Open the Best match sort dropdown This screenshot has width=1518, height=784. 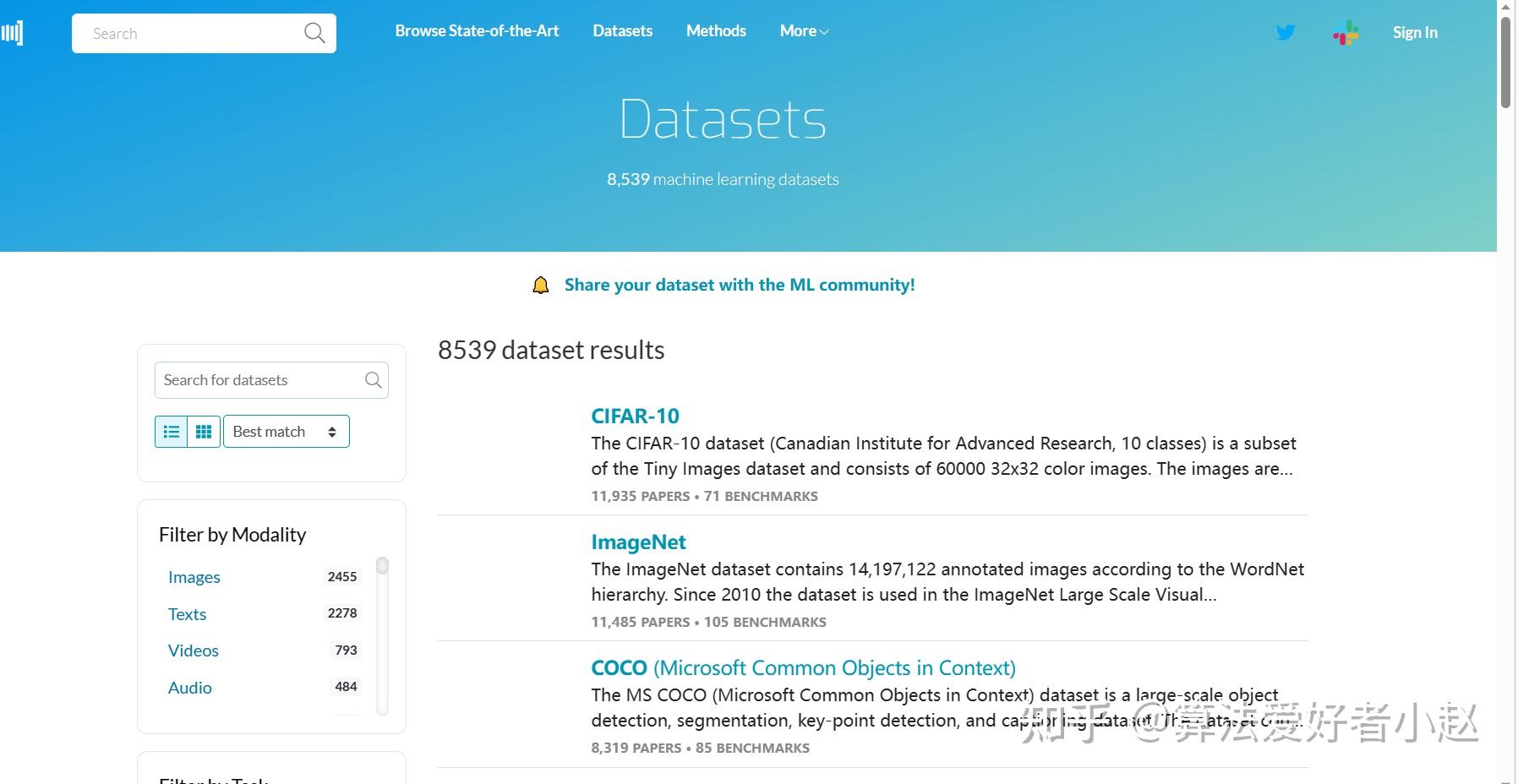[x=286, y=431]
